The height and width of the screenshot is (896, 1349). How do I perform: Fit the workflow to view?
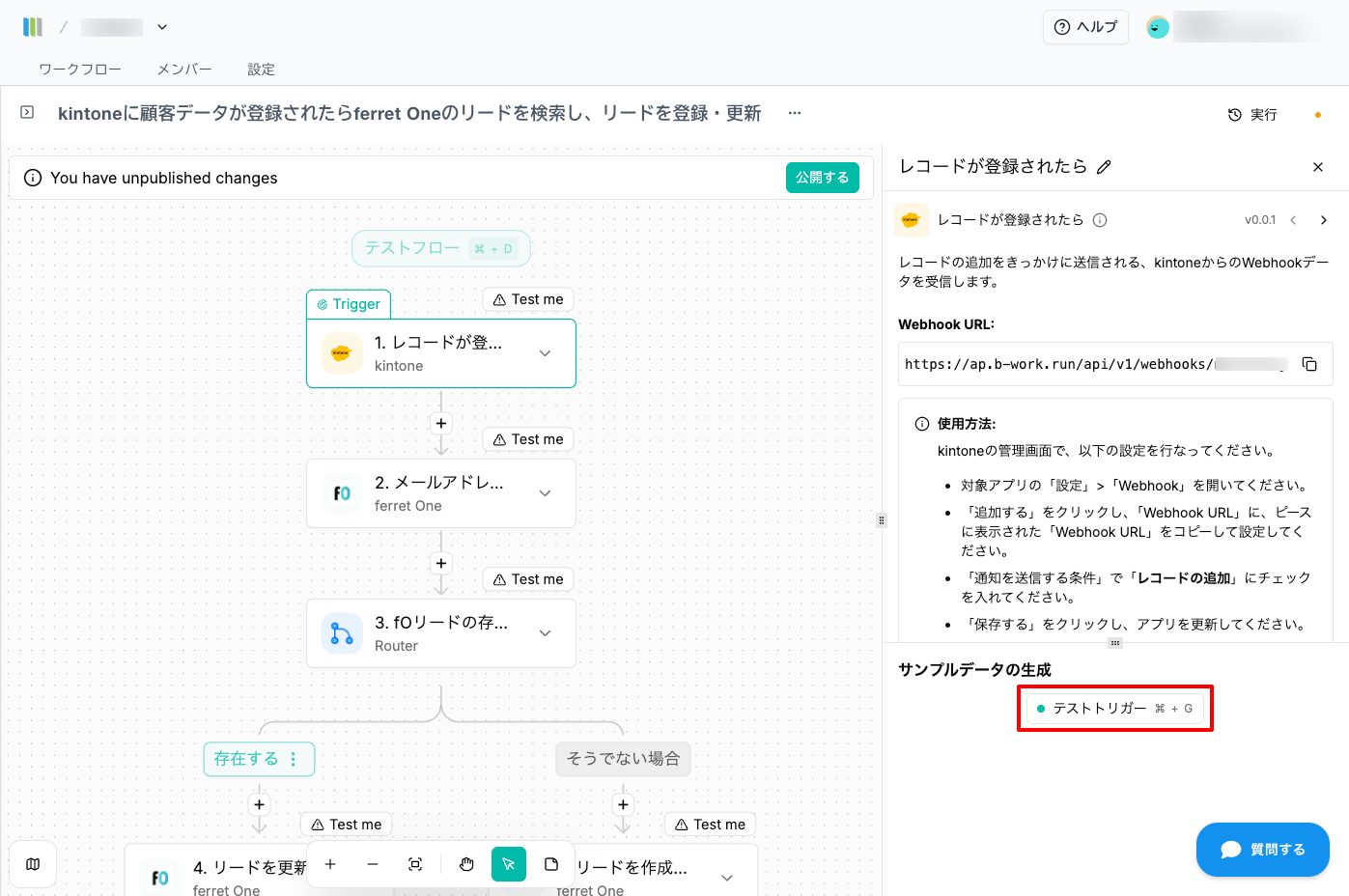tap(415, 864)
